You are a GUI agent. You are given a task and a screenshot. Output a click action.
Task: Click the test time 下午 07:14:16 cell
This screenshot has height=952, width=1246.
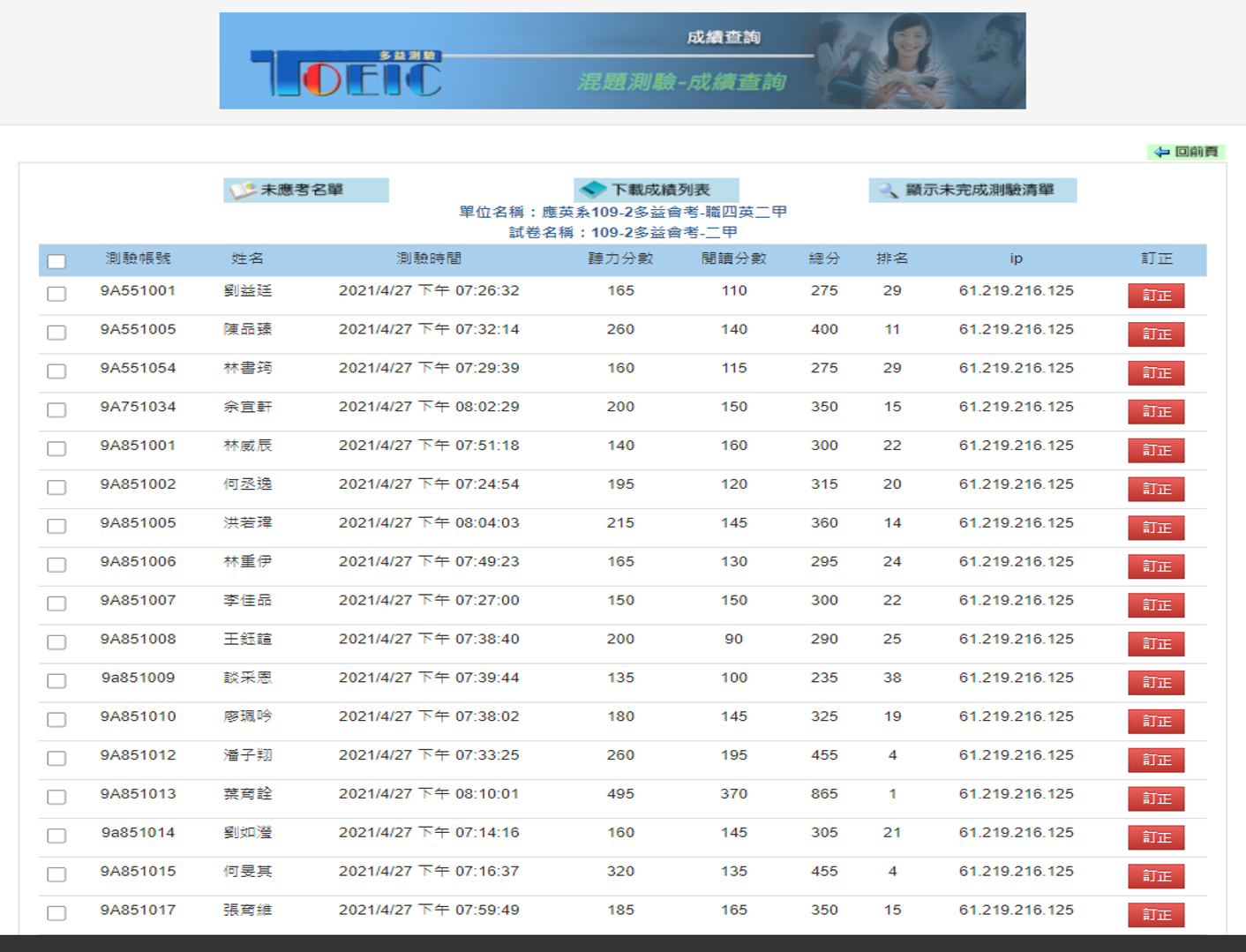point(429,833)
